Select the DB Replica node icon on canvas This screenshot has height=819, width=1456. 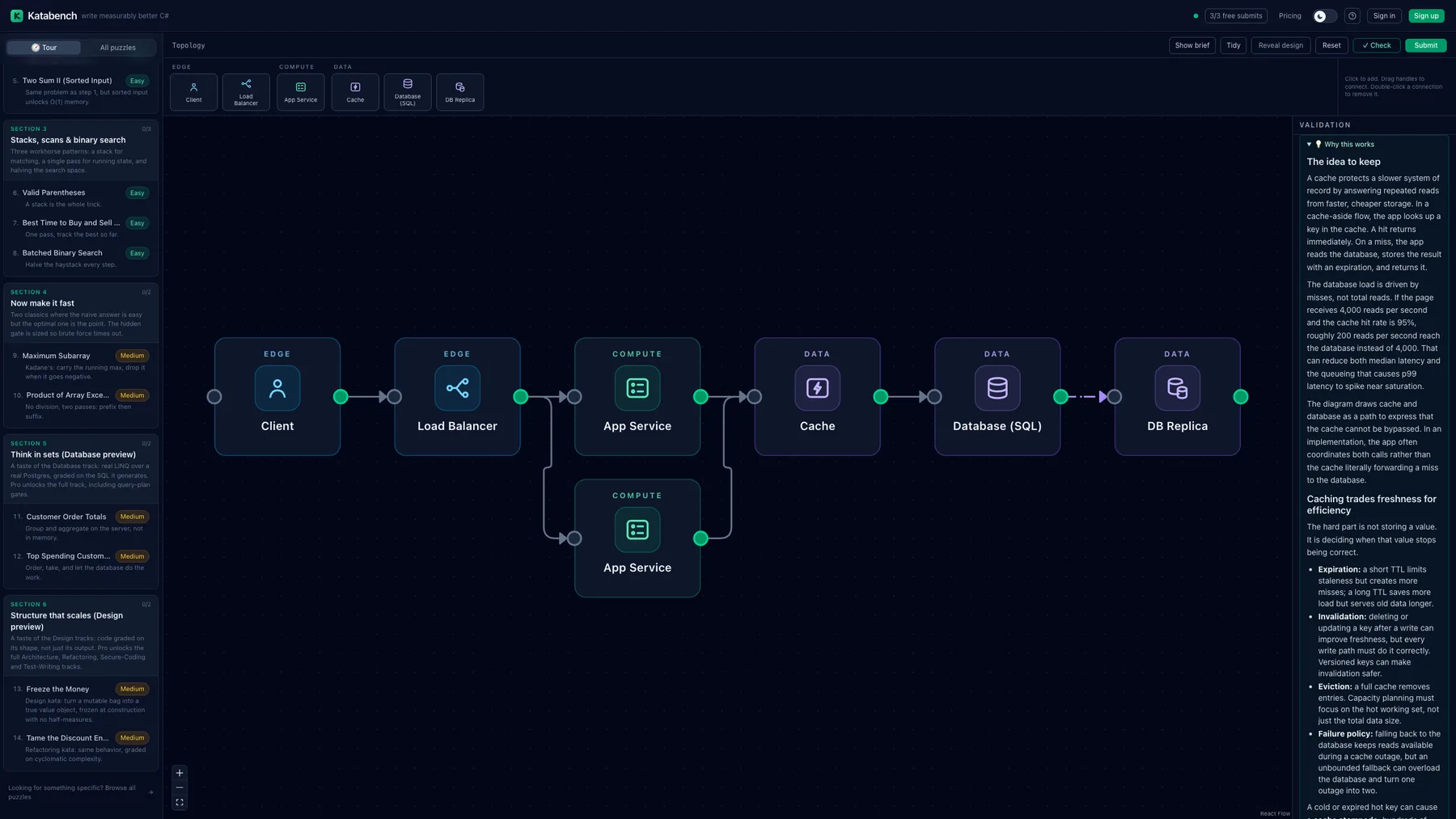(x=1177, y=388)
